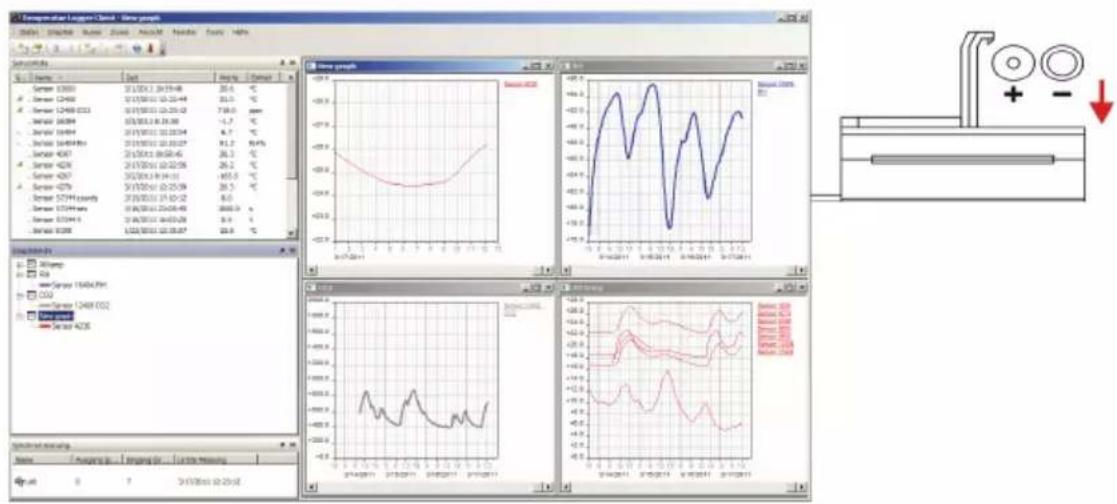Click the pin icon of the diagram tree panel
The width and height of the screenshot is (1117, 504).
pyautogui.click(x=283, y=251)
